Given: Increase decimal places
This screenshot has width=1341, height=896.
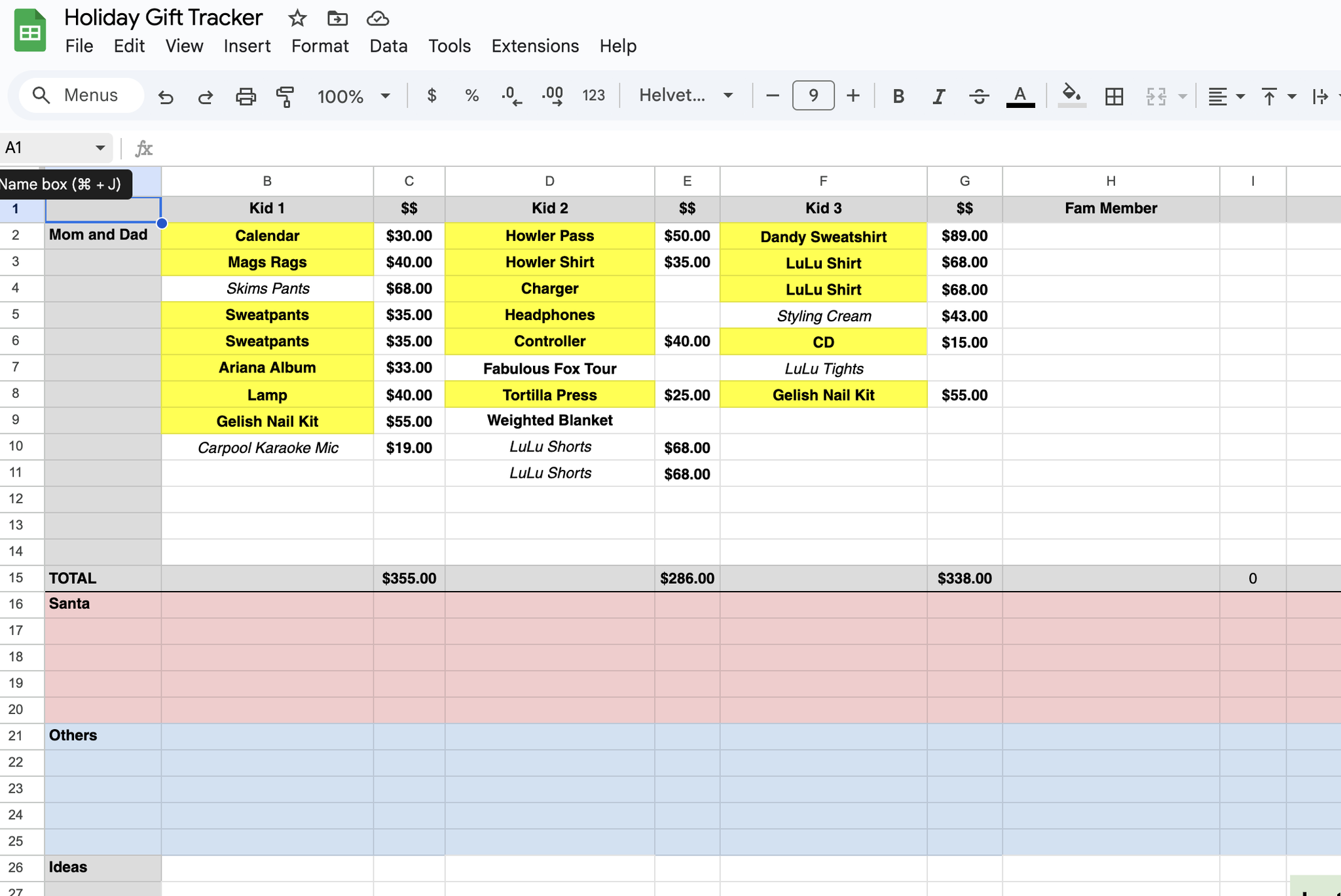Looking at the screenshot, I should [x=553, y=96].
